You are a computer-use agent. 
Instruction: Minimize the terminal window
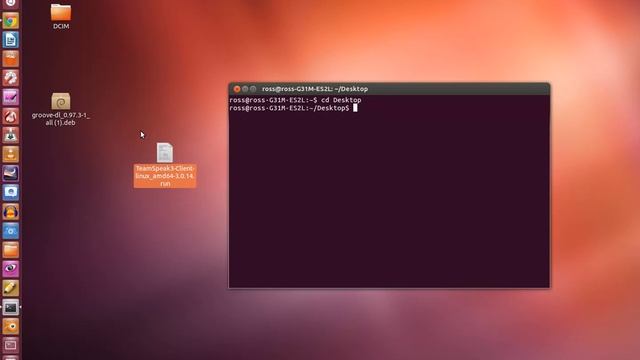point(245,89)
